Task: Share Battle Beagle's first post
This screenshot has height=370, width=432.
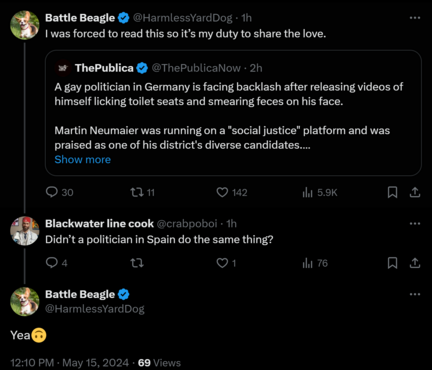Action: pyautogui.click(x=415, y=192)
